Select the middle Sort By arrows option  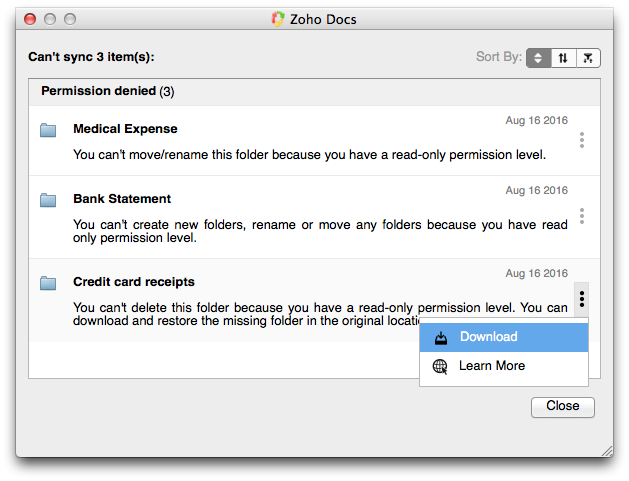(x=564, y=58)
